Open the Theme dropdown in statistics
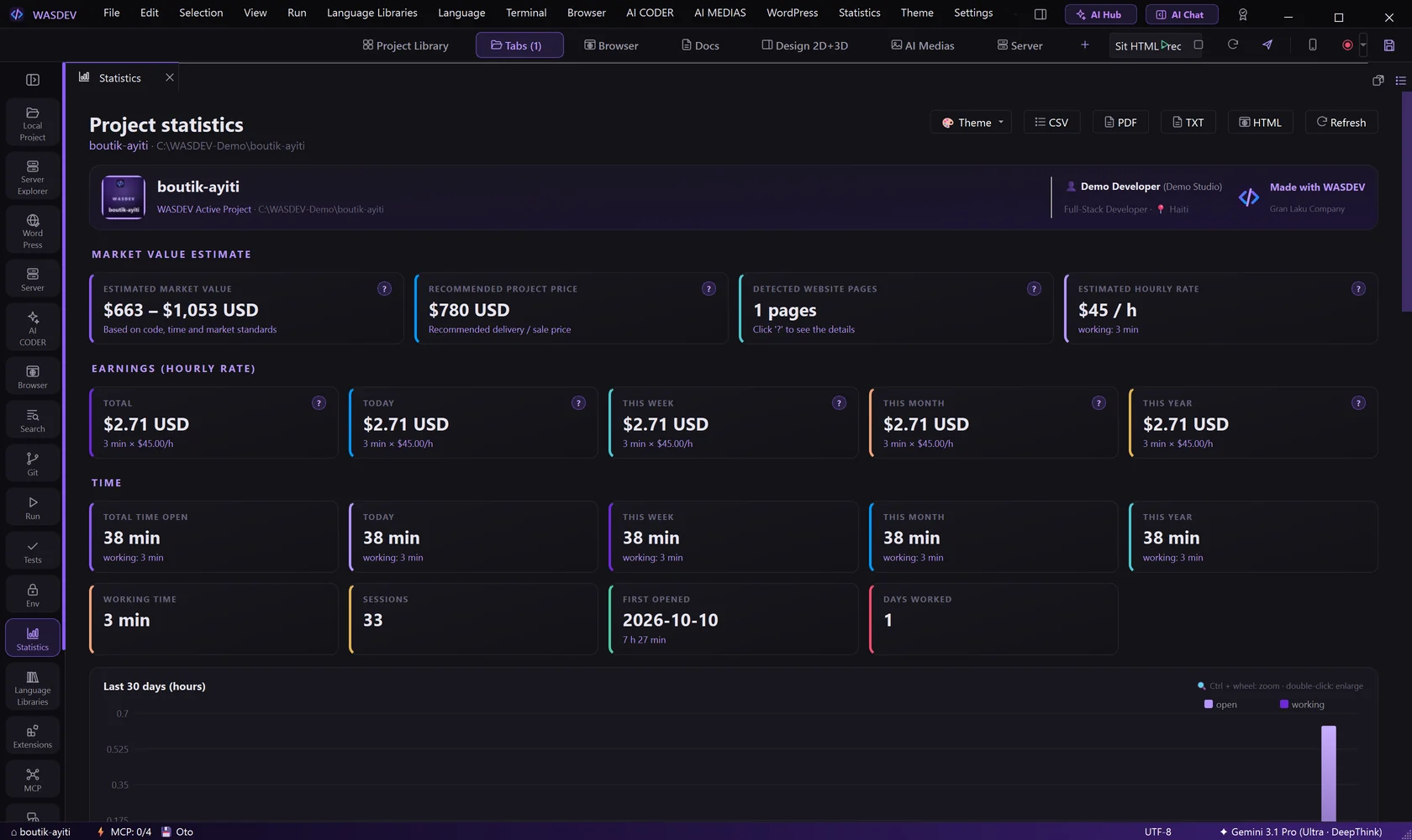Image resolution: width=1412 pixels, height=840 pixels. [x=972, y=123]
